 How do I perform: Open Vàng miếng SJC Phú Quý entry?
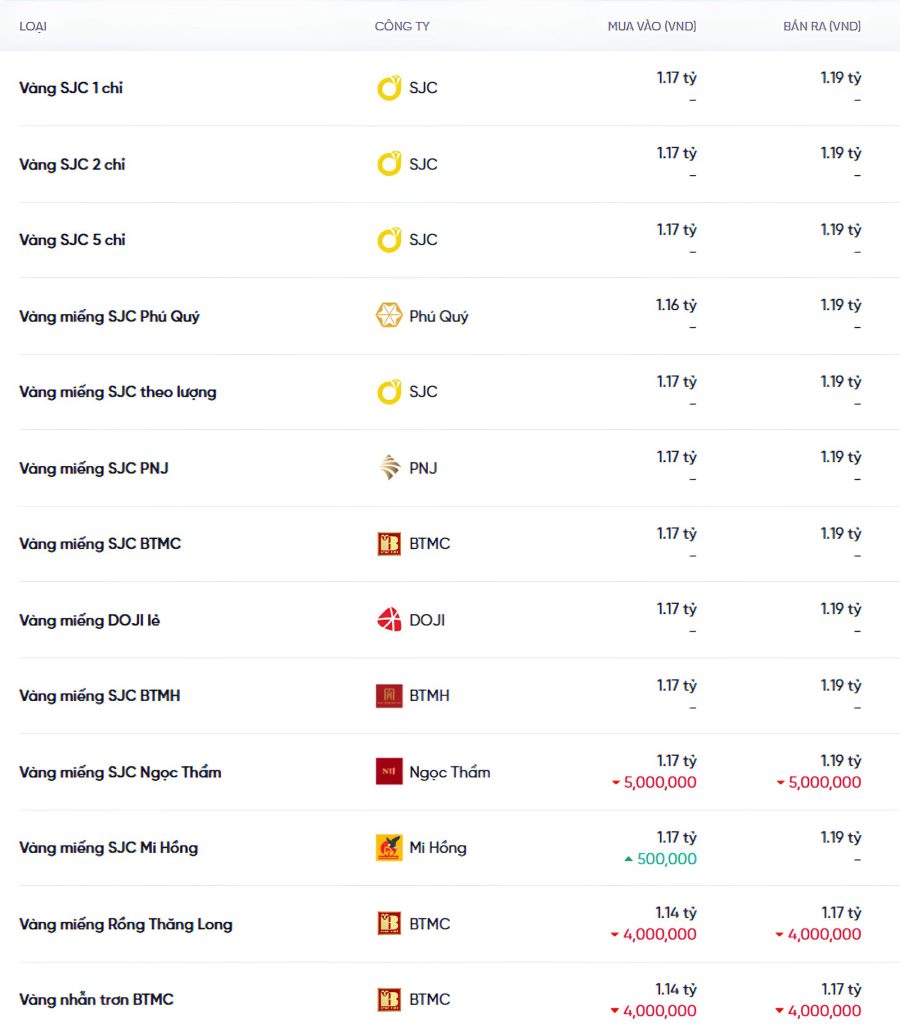(x=109, y=317)
